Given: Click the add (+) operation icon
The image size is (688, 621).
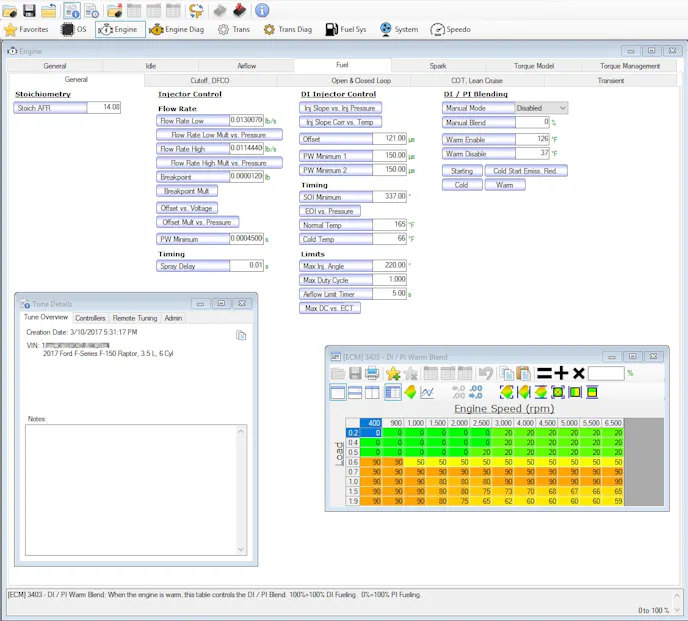Looking at the screenshot, I should pyautogui.click(x=561, y=373).
